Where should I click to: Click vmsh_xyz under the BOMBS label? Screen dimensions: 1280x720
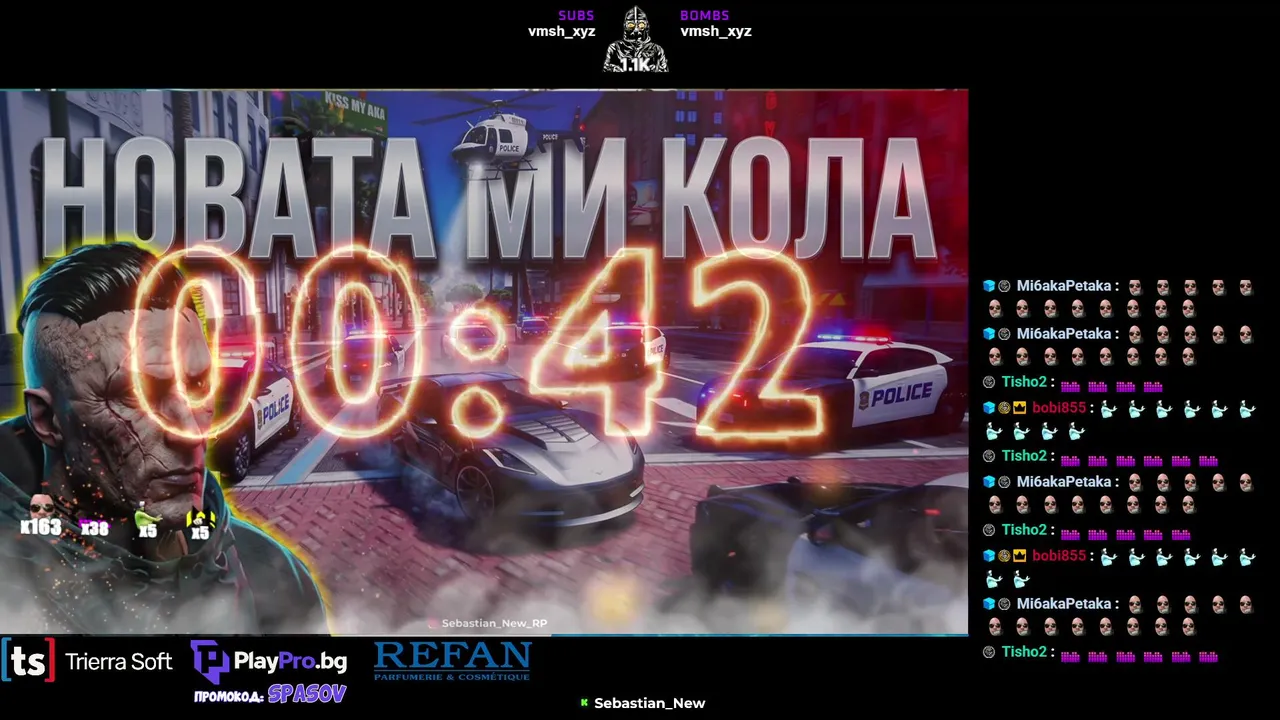pos(716,31)
